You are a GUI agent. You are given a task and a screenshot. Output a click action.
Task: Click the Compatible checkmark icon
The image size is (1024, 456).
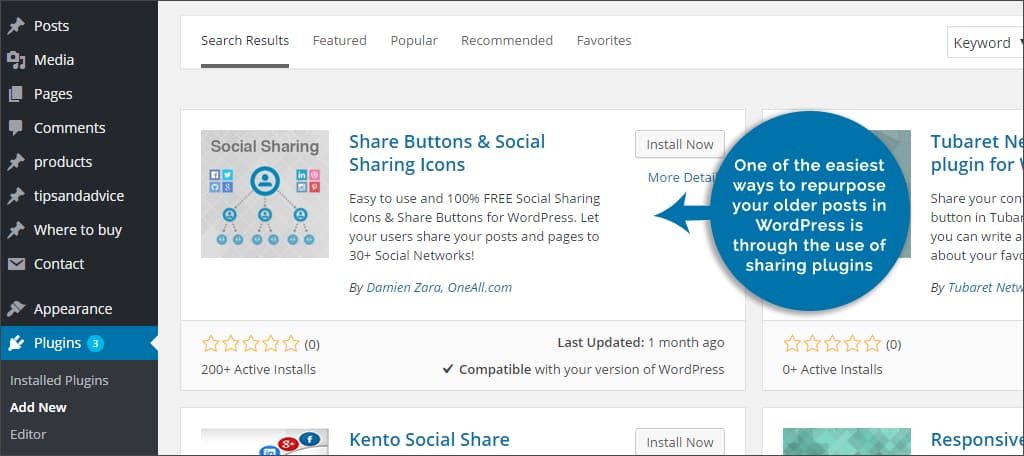point(448,369)
